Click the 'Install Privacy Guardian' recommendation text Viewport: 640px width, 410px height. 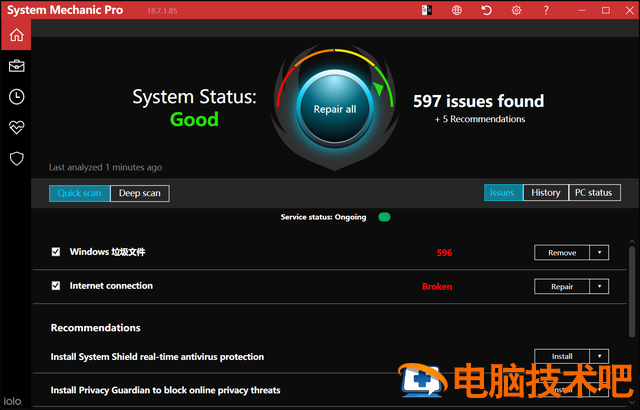coord(165,390)
